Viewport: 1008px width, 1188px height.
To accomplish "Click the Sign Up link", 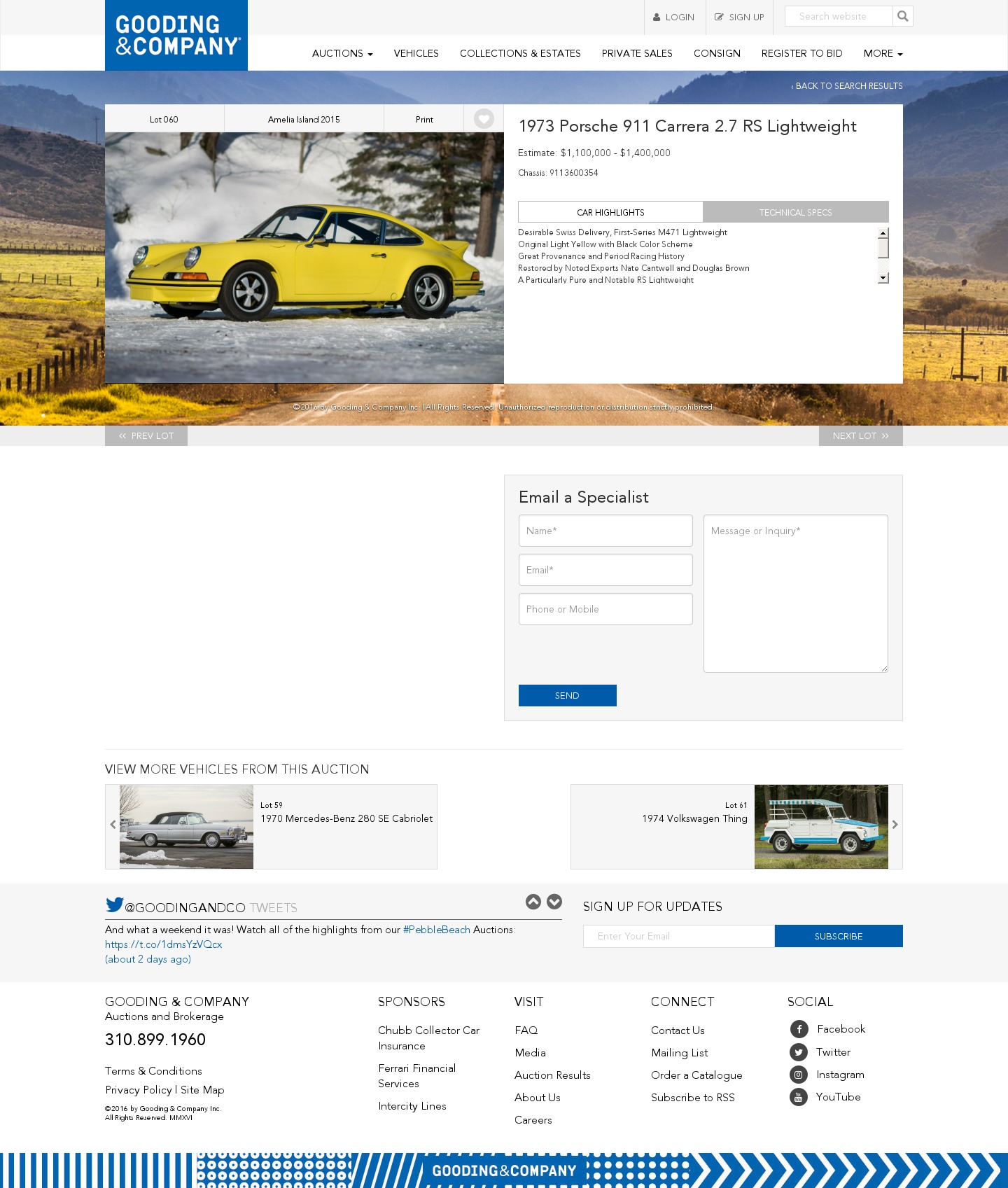I will 739,18.
